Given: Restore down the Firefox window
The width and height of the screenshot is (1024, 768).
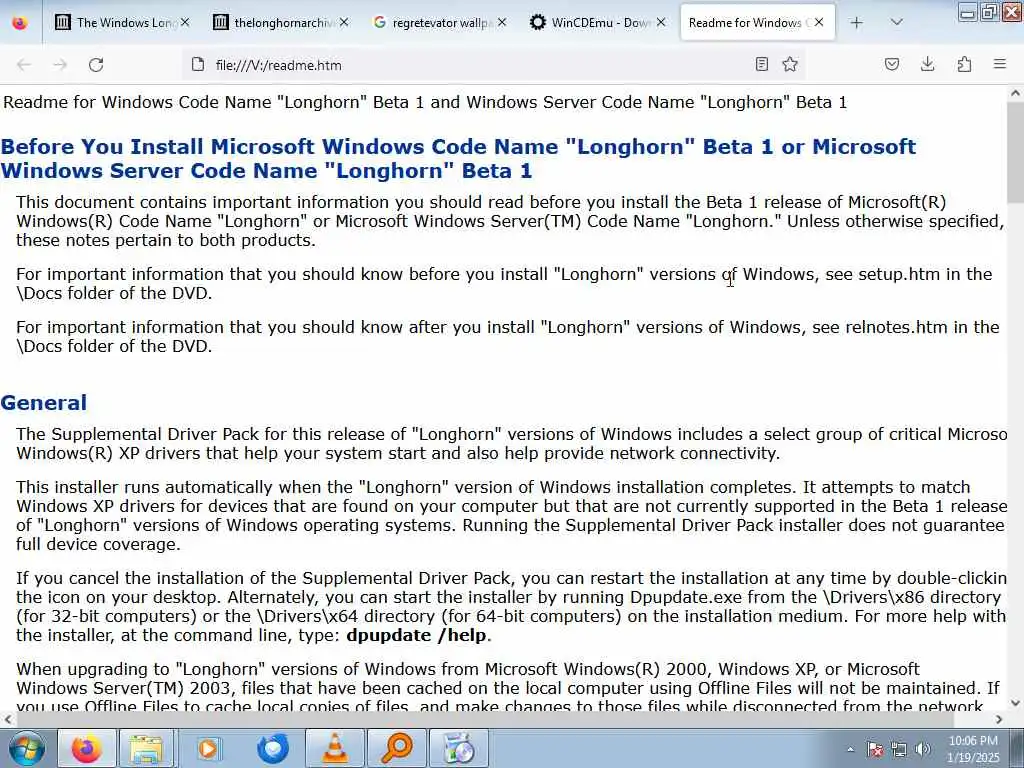Looking at the screenshot, I should [989, 12].
